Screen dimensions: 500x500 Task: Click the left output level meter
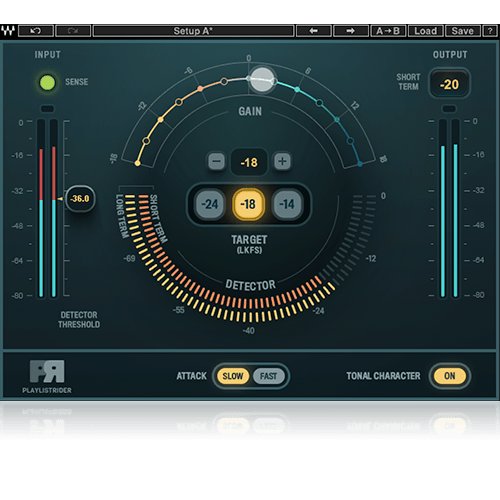point(443,208)
